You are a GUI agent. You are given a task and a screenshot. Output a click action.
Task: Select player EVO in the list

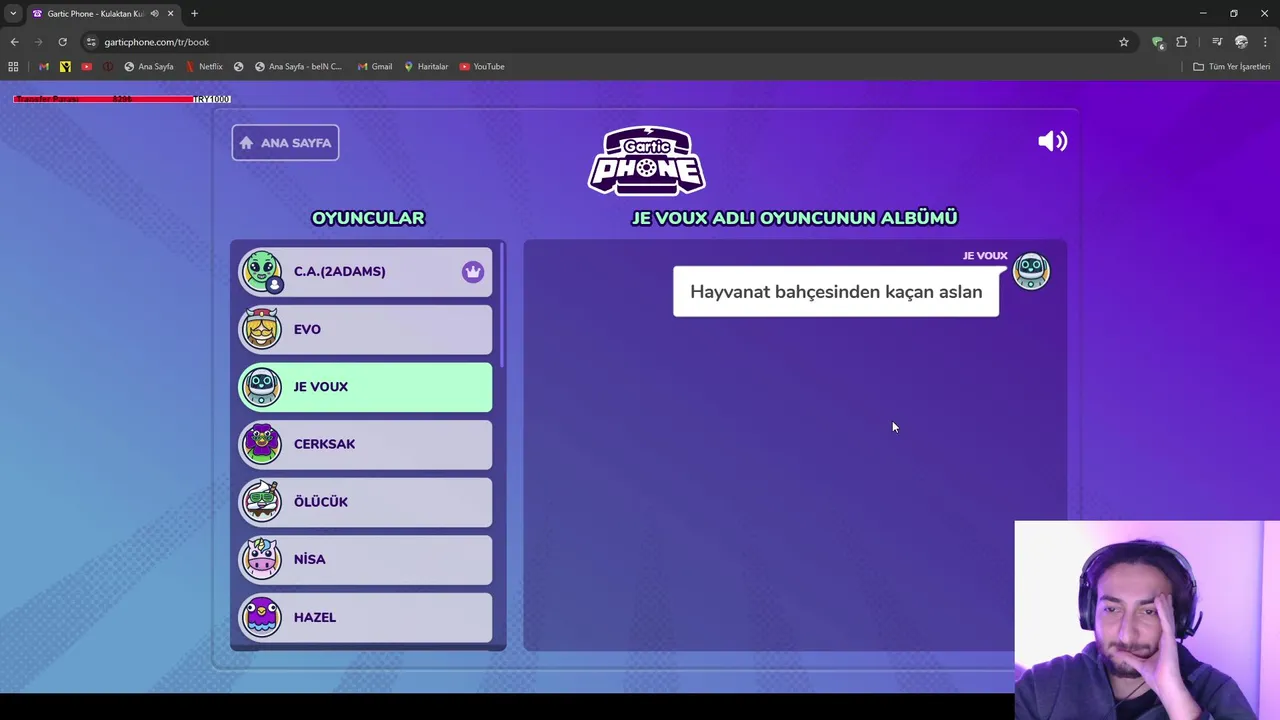[365, 330]
